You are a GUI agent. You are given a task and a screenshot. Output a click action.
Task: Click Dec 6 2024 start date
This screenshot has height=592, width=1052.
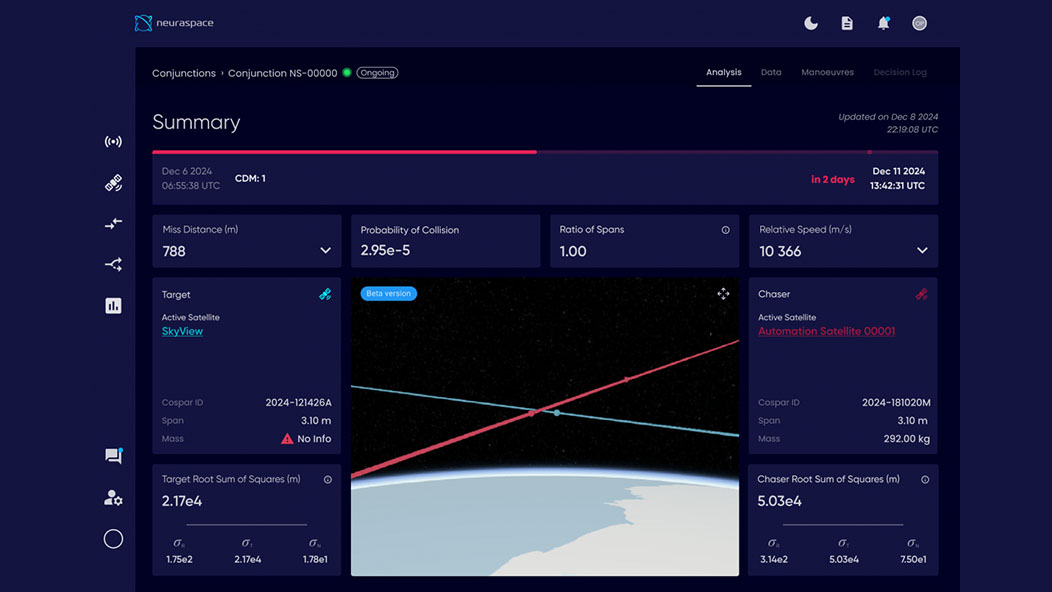pos(187,171)
